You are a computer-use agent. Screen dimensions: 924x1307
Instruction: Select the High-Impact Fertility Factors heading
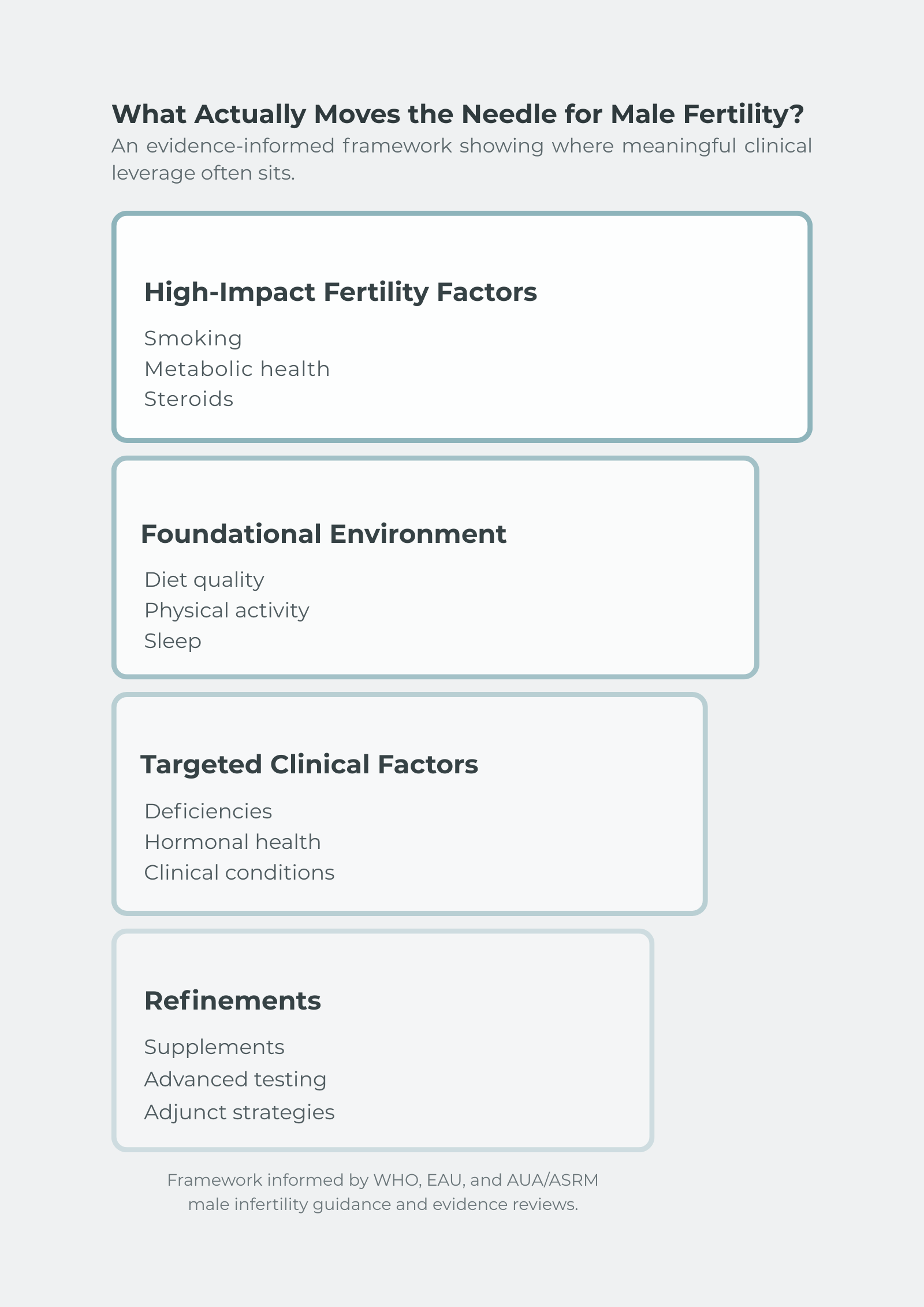click(x=341, y=292)
